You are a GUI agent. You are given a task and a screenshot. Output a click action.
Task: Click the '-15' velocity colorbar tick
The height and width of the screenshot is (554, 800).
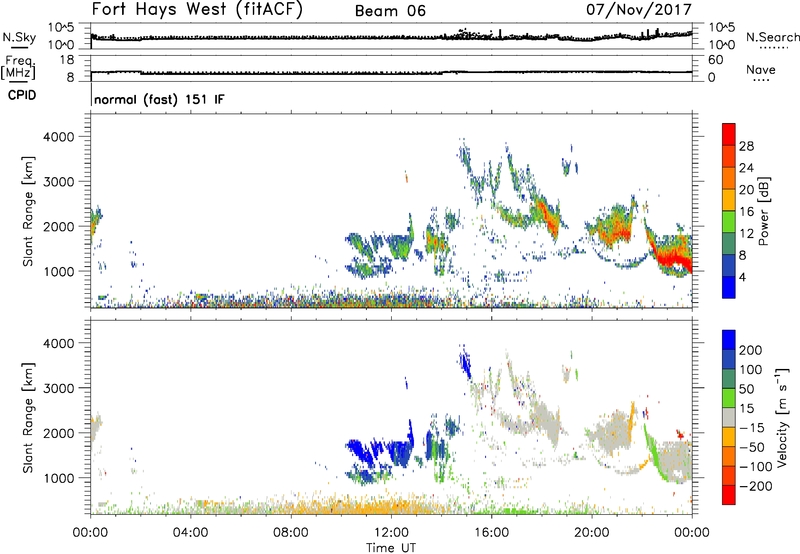coord(752,428)
